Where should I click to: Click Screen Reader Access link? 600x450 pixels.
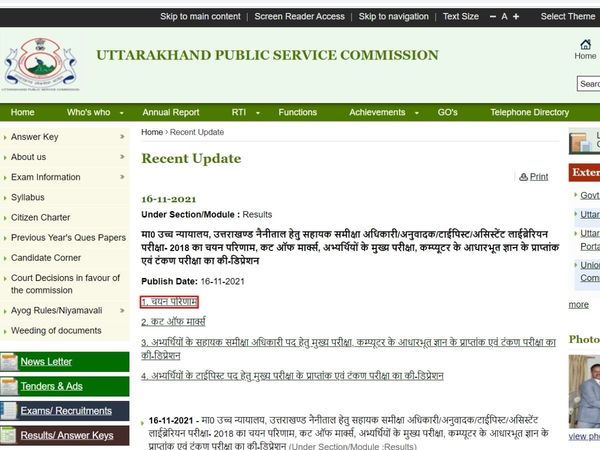299,16
